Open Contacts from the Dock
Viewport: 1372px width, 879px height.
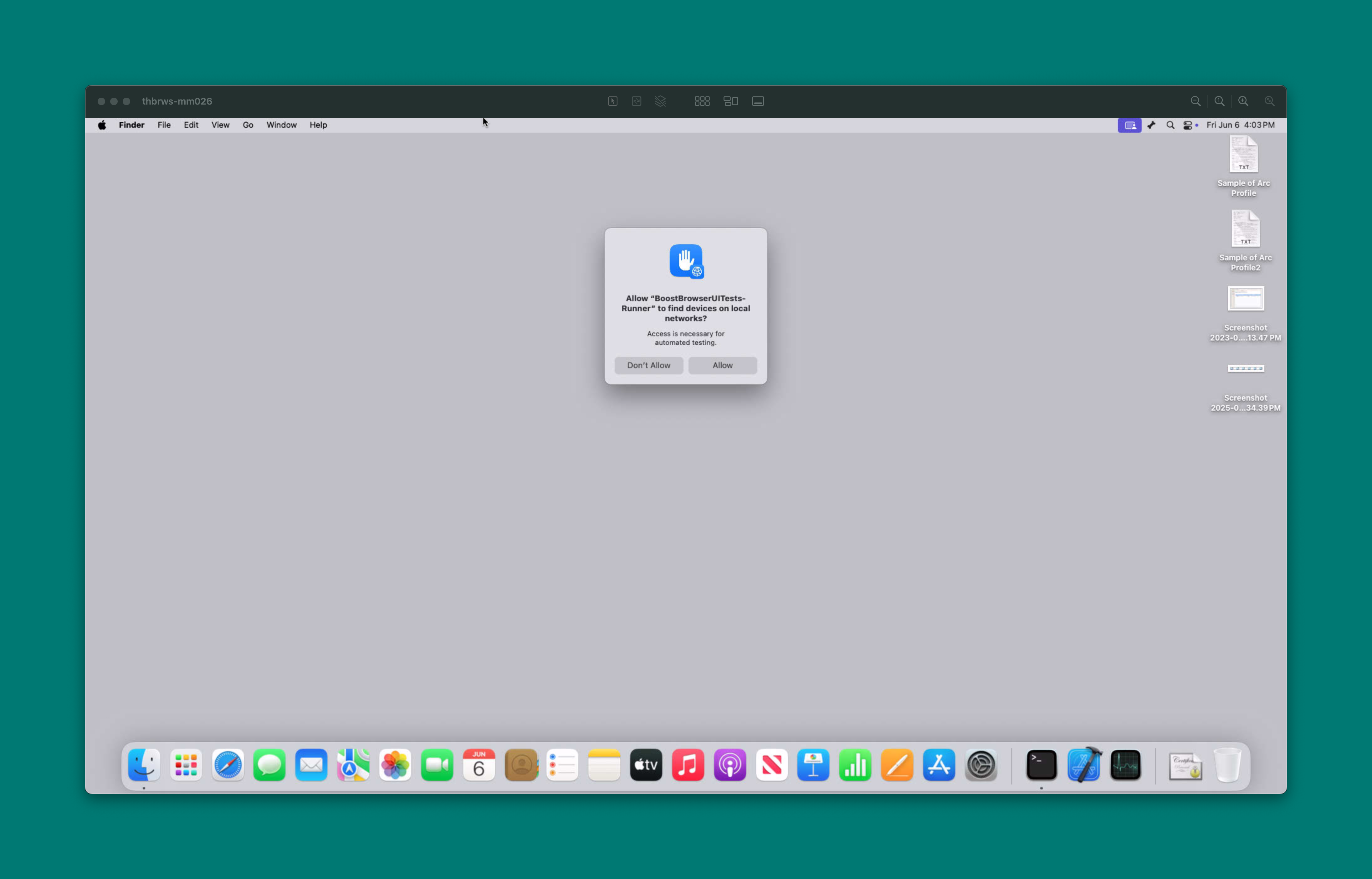[x=521, y=765]
